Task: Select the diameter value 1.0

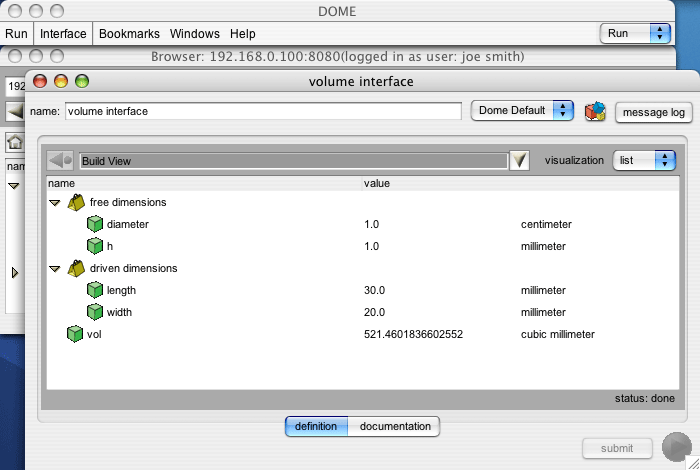Action: point(371,224)
